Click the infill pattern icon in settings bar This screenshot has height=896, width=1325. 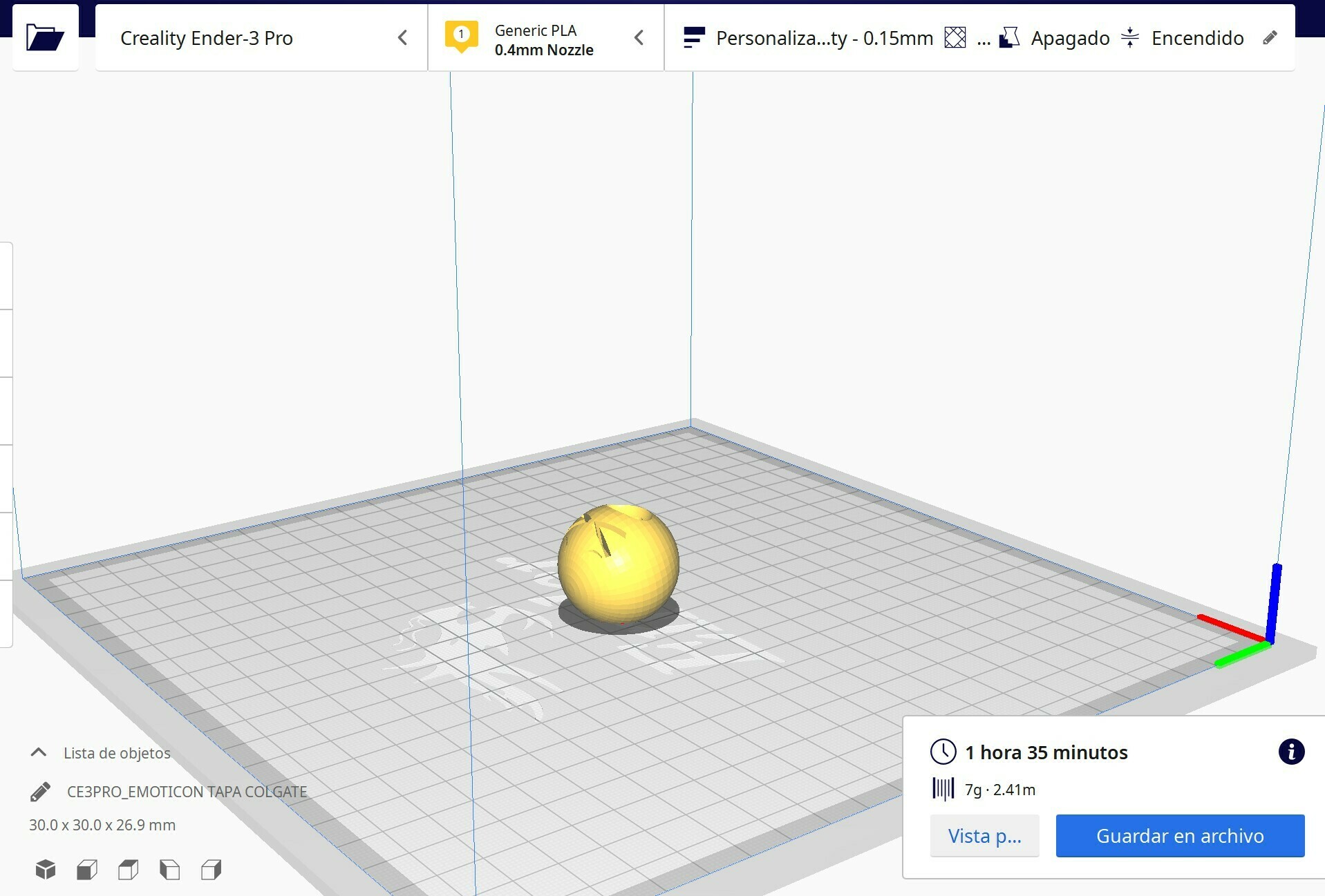click(x=955, y=38)
